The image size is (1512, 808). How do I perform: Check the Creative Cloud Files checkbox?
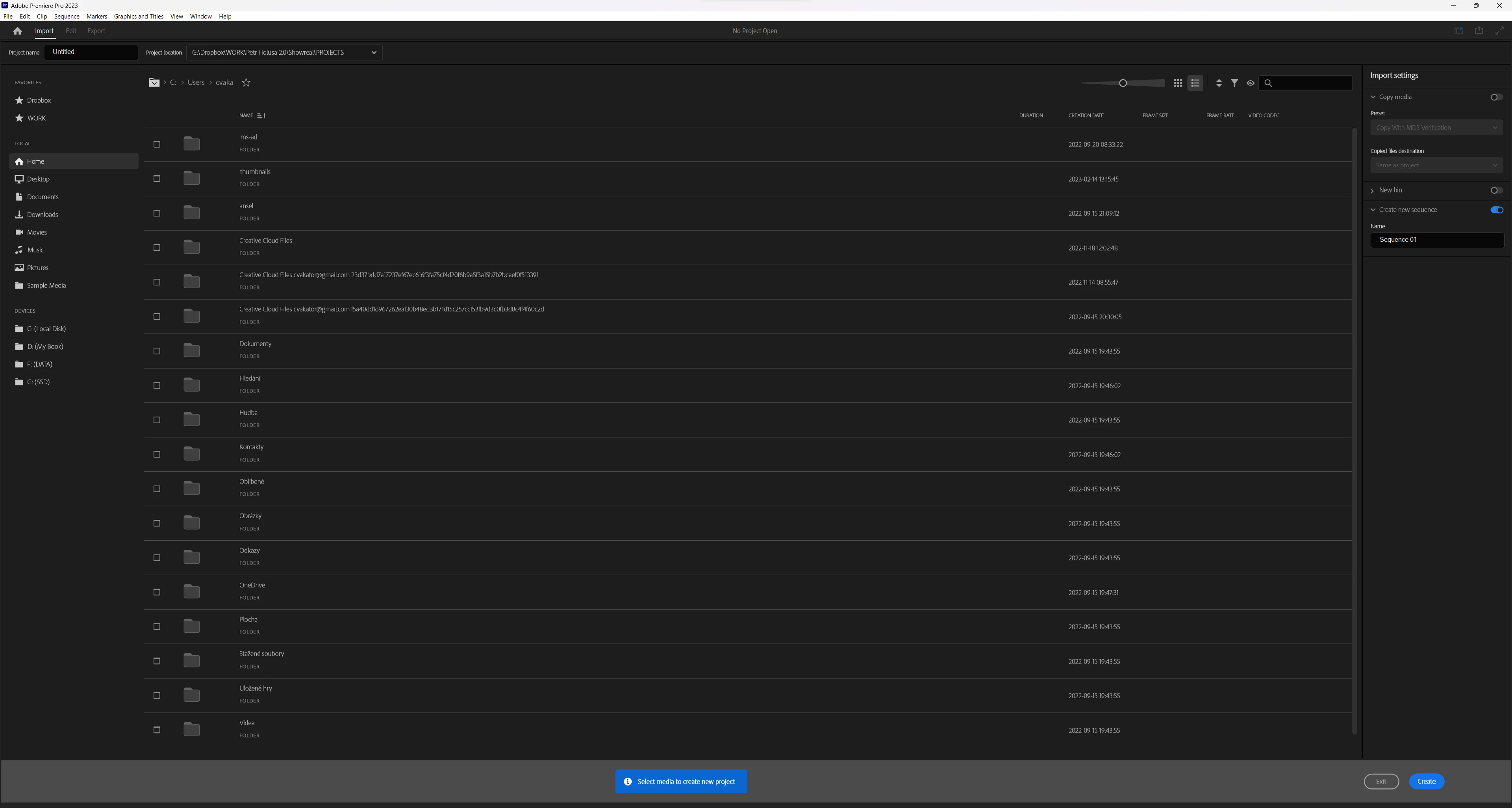(157, 248)
